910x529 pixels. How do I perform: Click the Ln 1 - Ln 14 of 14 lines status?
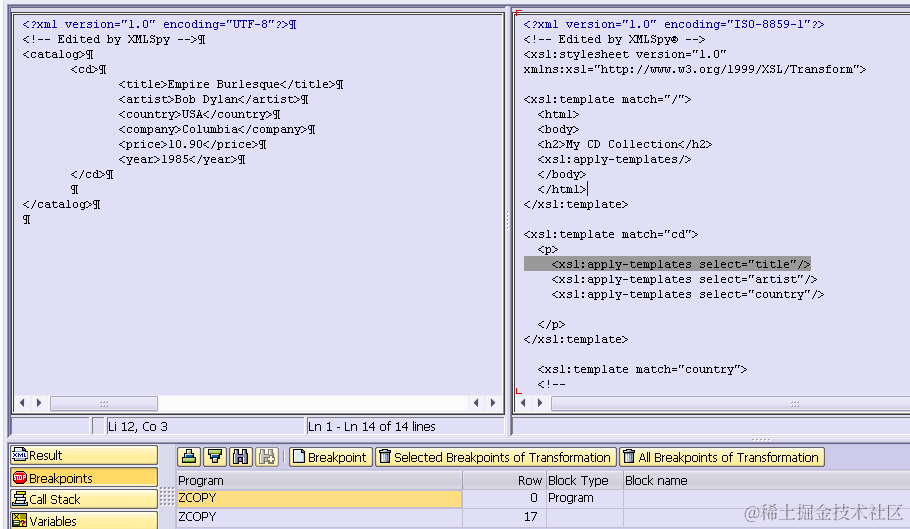pyautogui.click(x=405, y=426)
